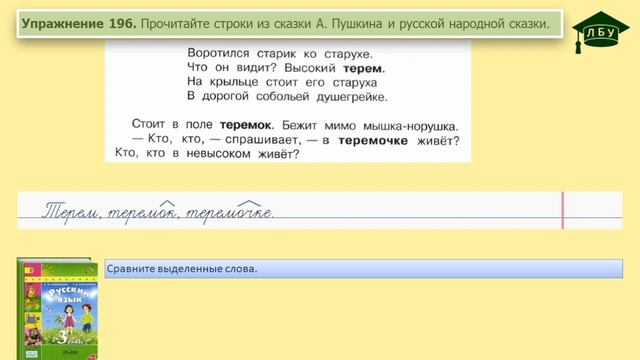Click the bold word 'терем.'
640x360 pixels.
[364, 69]
